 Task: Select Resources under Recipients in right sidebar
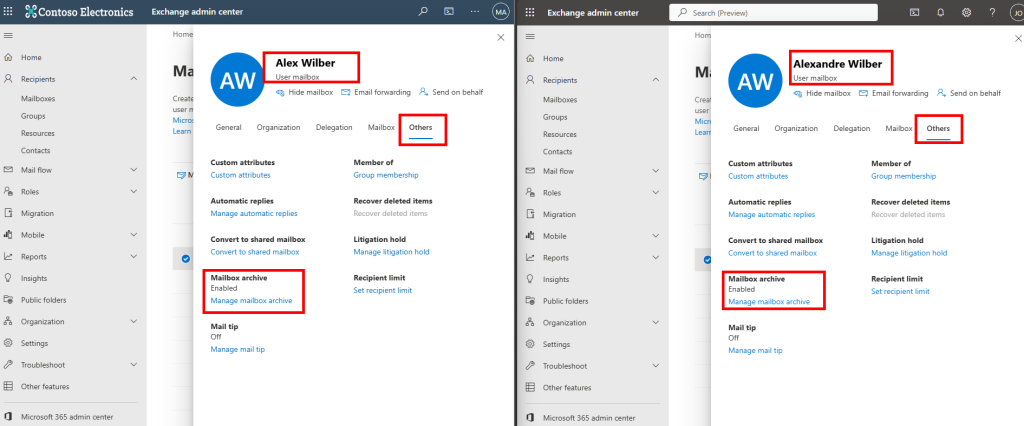[x=560, y=134]
